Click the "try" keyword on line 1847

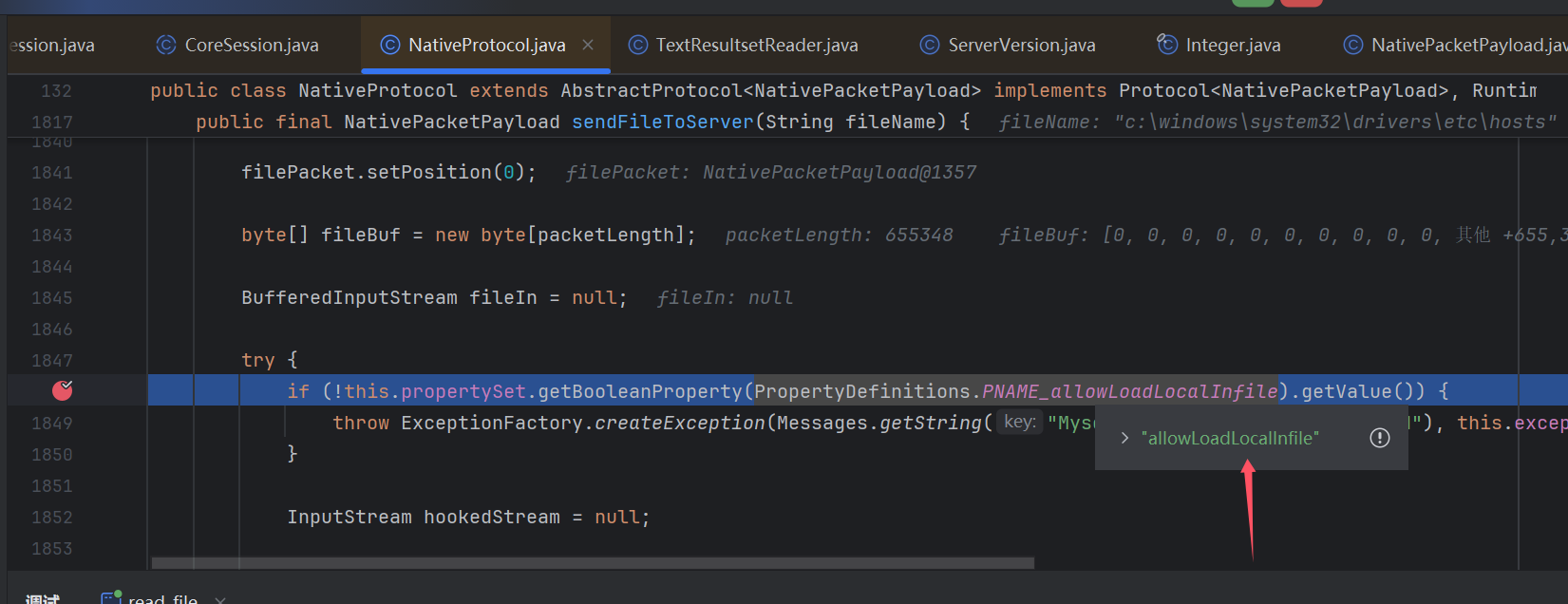pyautogui.click(x=258, y=361)
